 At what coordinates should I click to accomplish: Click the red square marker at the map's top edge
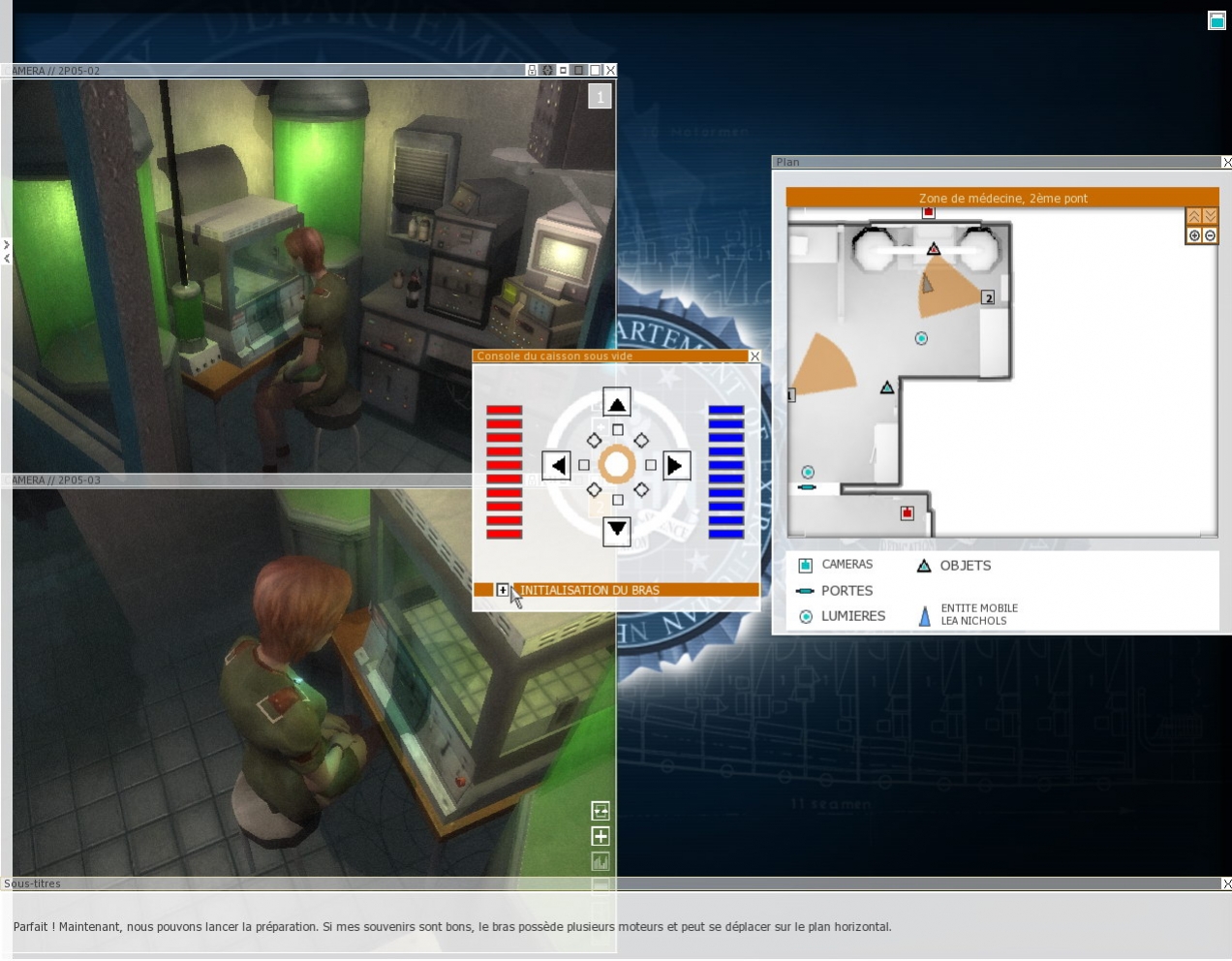tap(928, 211)
